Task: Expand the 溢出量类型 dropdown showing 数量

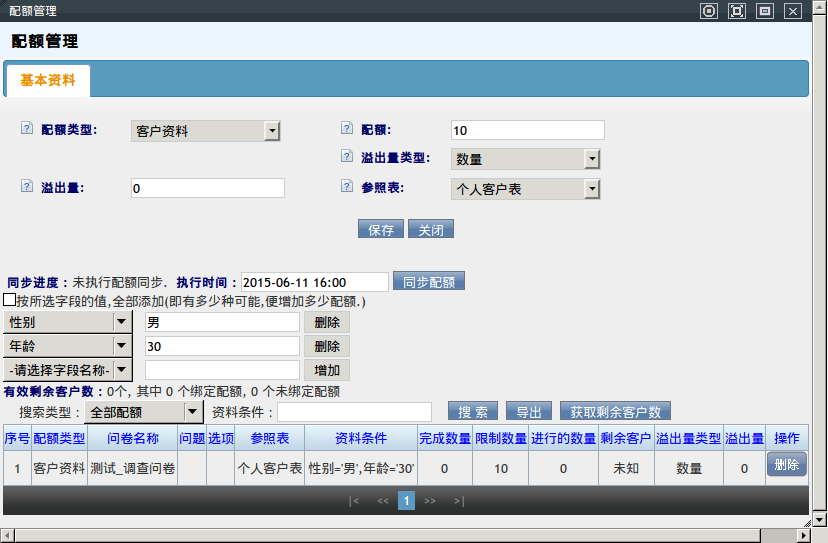Action: click(x=525, y=159)
